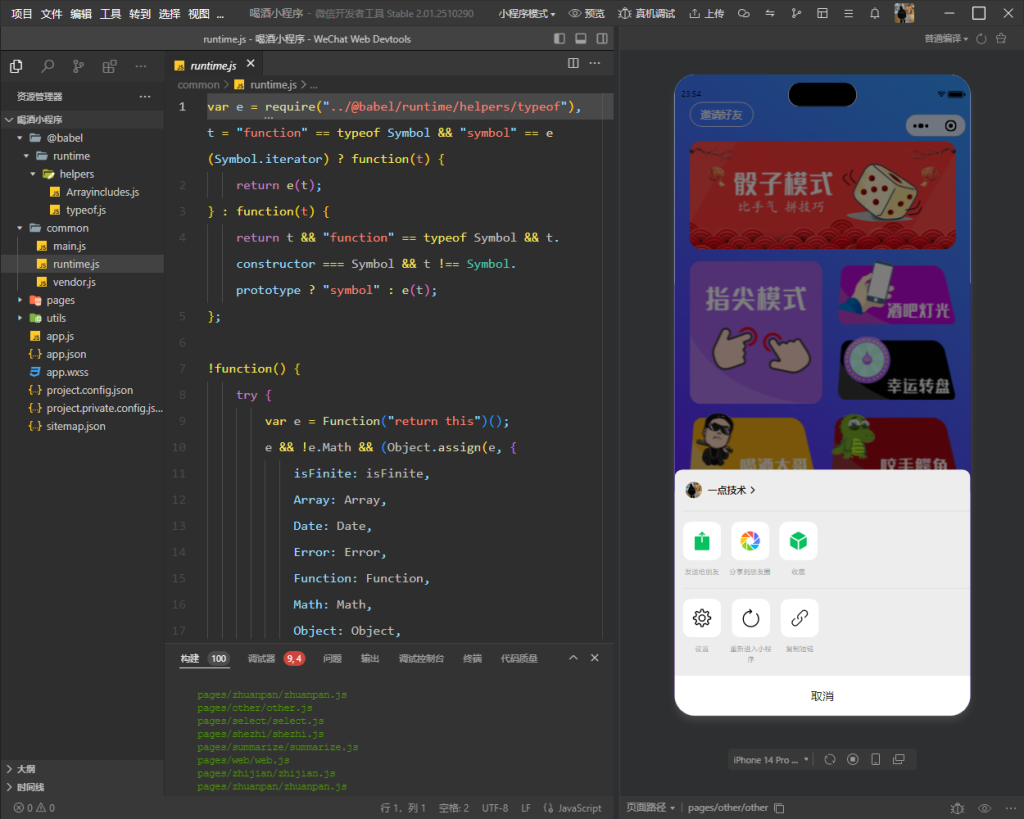Click the green 发送给朋友 share icon
This screenshot has width=1024, height=819.
(x=702, y=541)
